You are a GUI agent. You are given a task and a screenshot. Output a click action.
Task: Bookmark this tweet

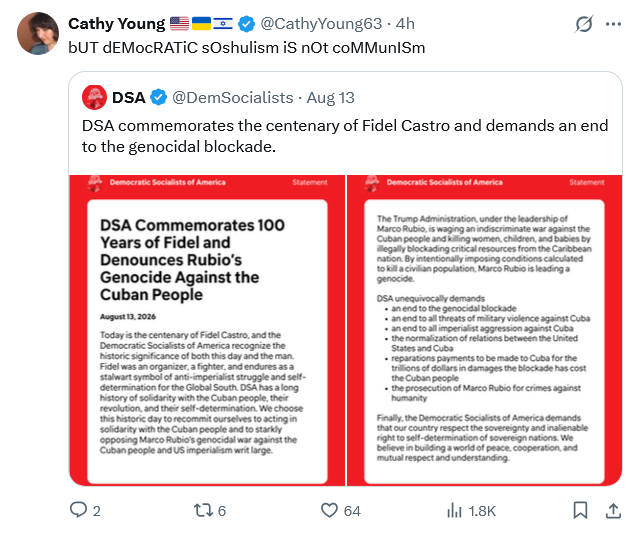point(580,510)
